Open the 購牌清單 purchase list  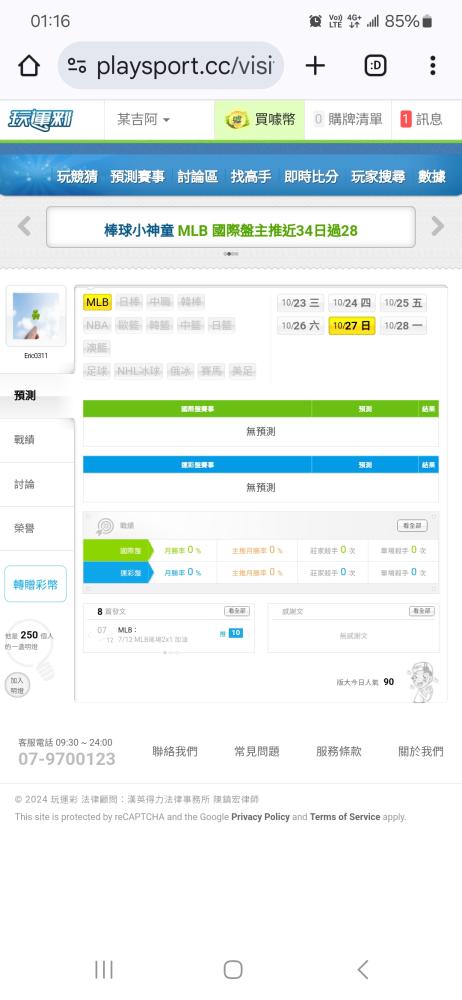coord(348,119)
